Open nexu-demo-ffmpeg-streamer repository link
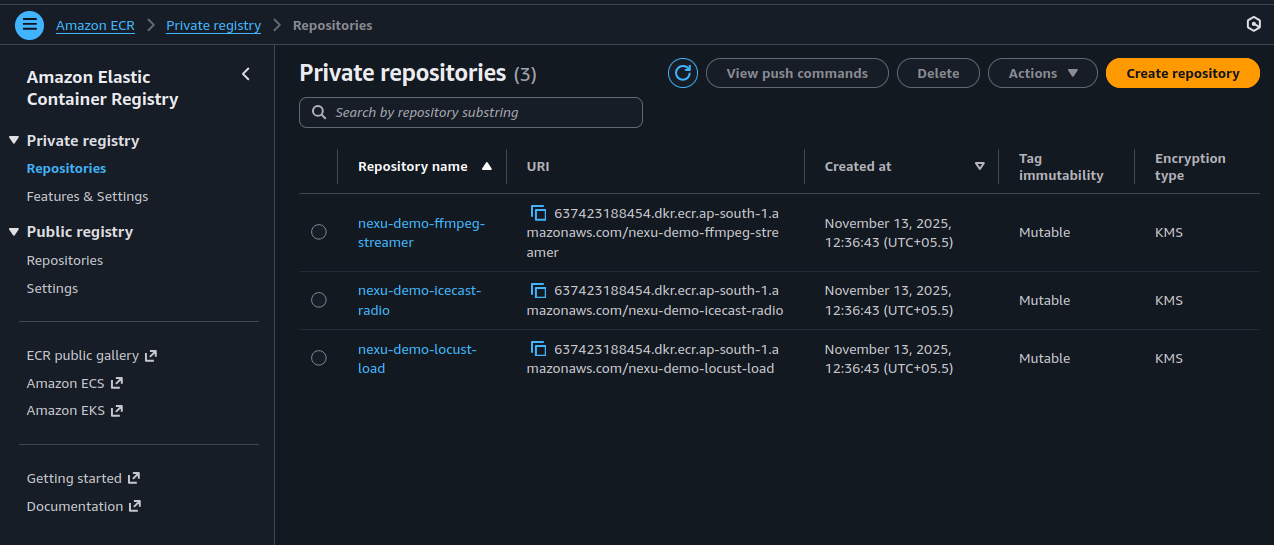Viewport: 1274px width, 545px height. tap(421, 233)
